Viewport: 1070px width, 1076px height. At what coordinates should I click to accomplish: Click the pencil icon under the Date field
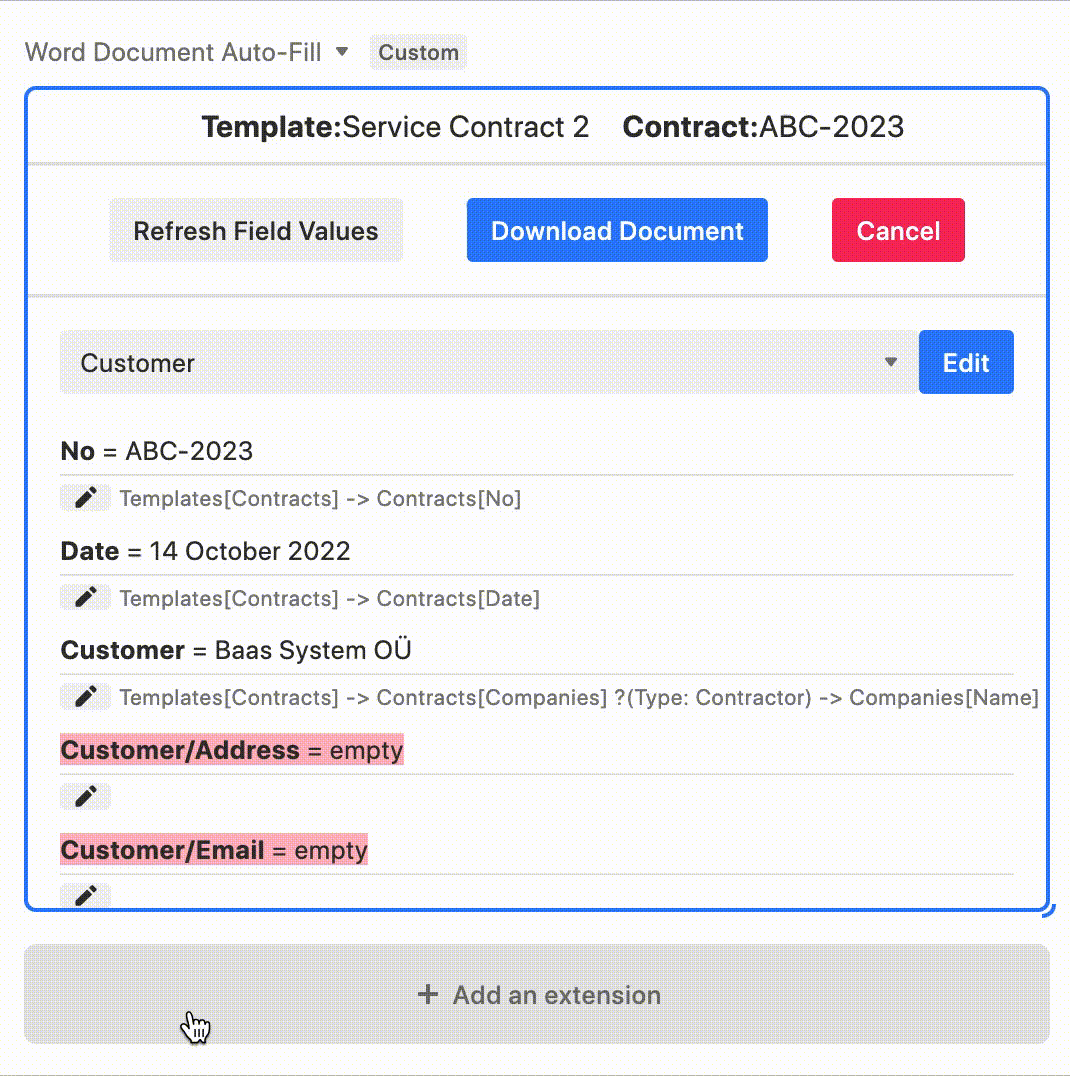pyautogui.click(x=86, y=598)
